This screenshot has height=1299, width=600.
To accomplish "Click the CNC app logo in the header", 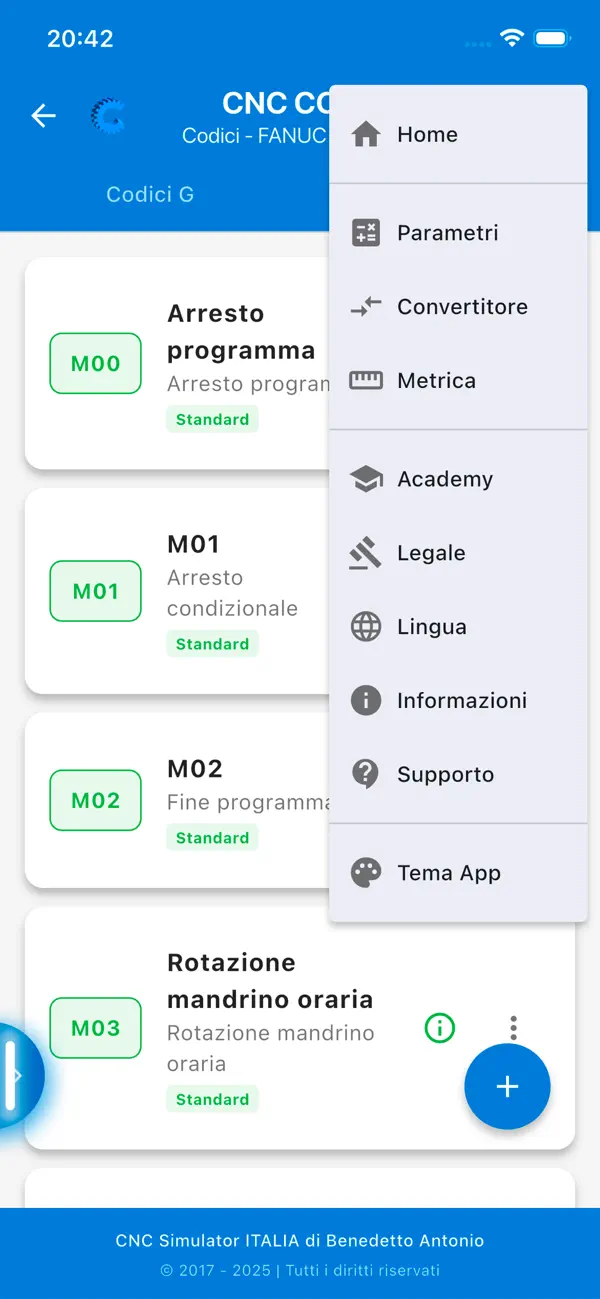I will [107, 116].
